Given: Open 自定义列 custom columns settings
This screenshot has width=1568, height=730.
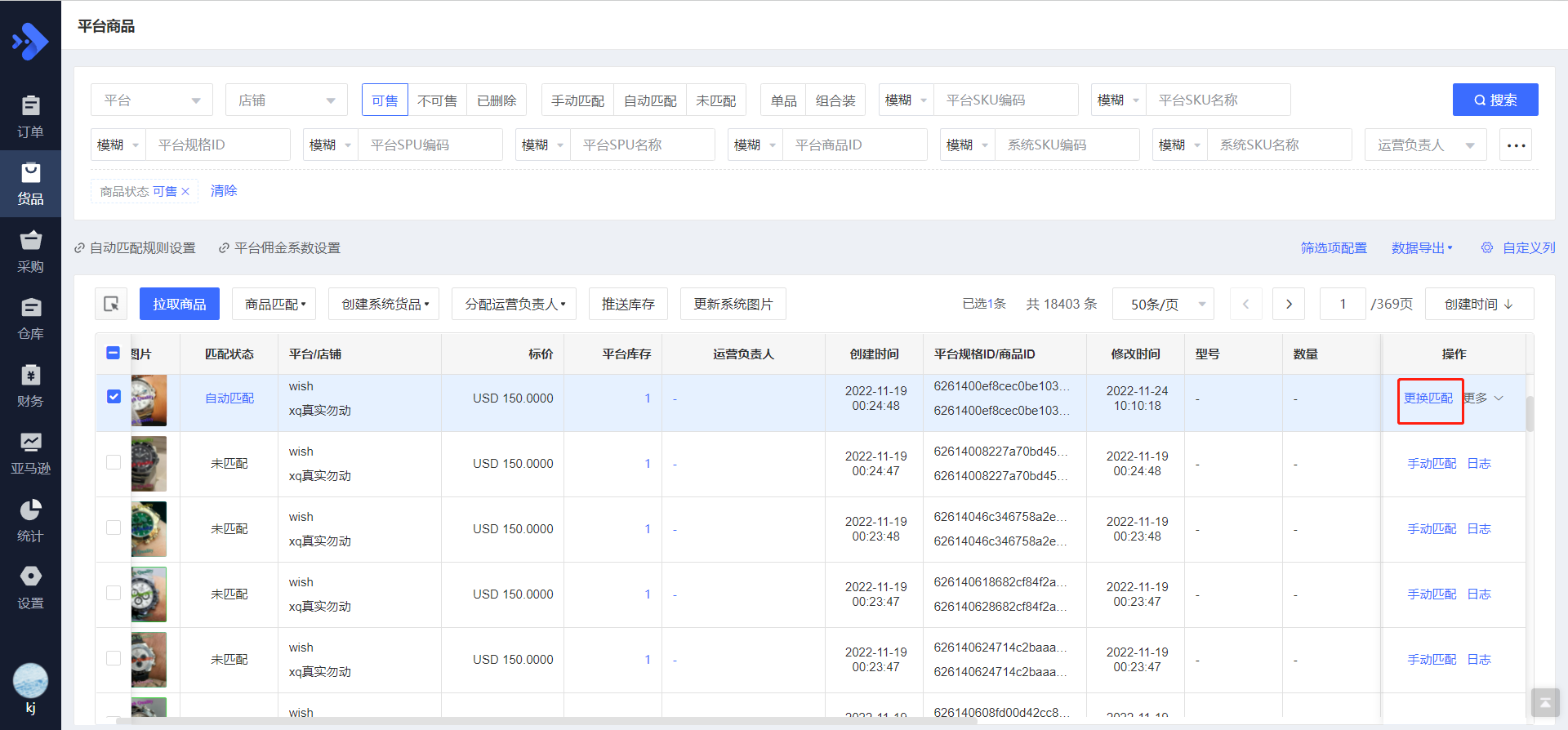Looking at the screenshot, I should click(x=1518, y=247).
